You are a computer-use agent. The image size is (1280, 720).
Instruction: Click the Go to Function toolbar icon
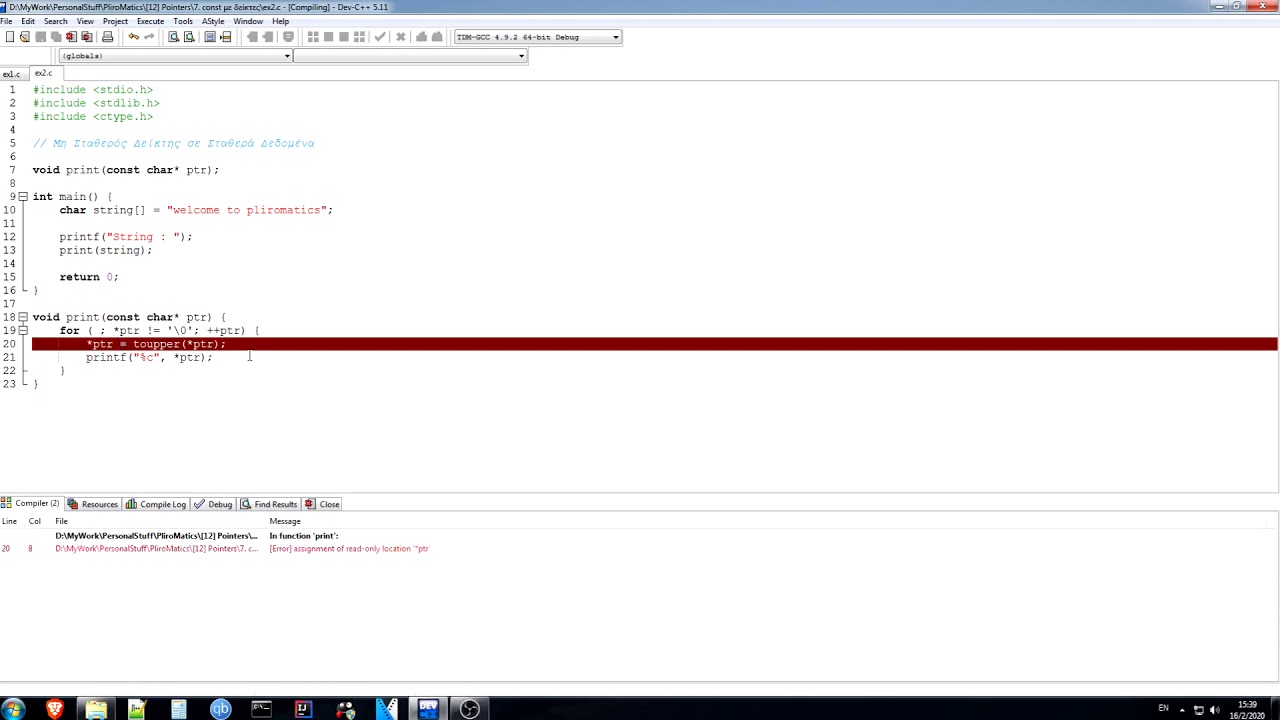pos(210,37)
